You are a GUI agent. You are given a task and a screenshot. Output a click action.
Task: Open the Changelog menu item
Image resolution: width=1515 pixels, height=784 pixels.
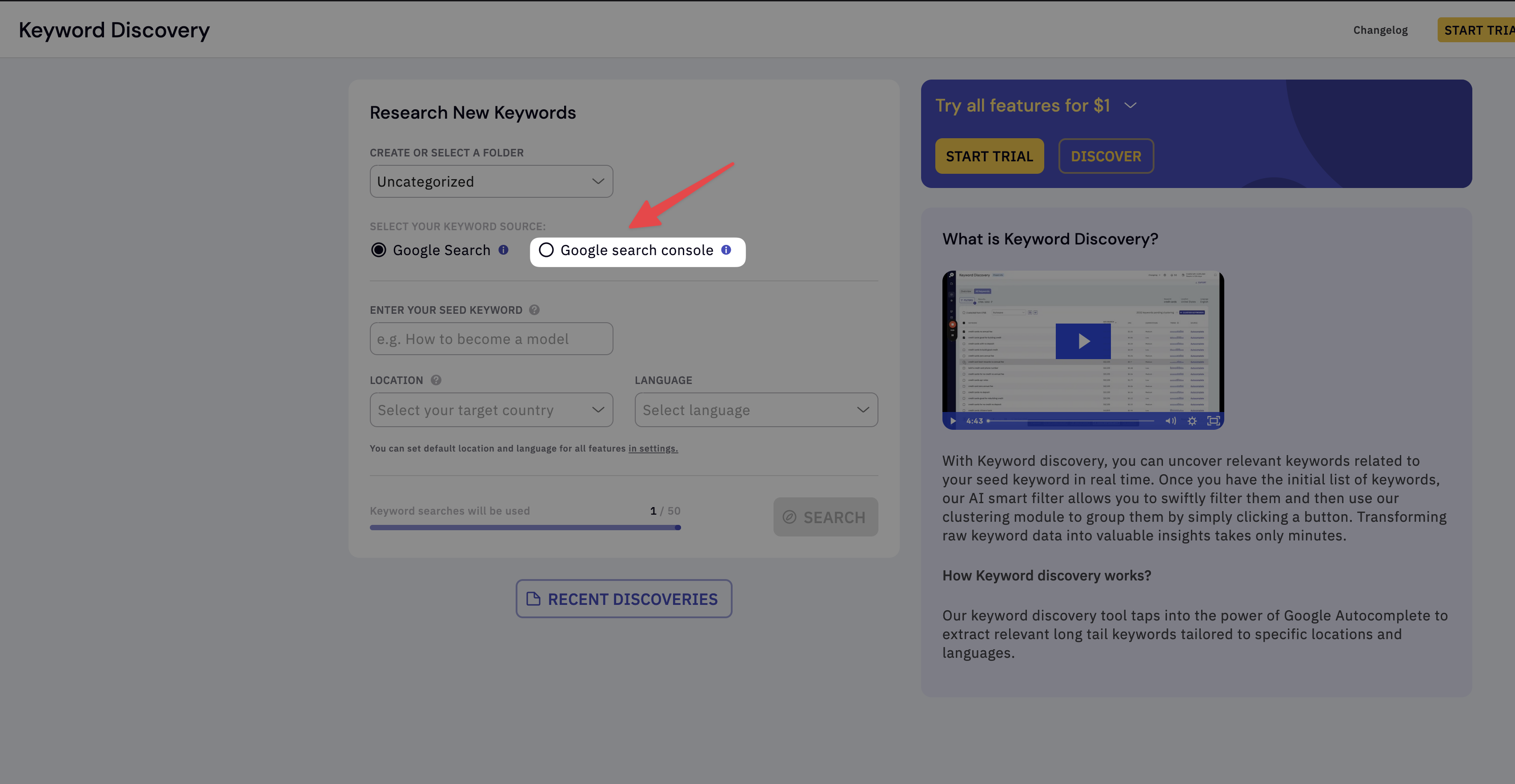[1380, 30]
